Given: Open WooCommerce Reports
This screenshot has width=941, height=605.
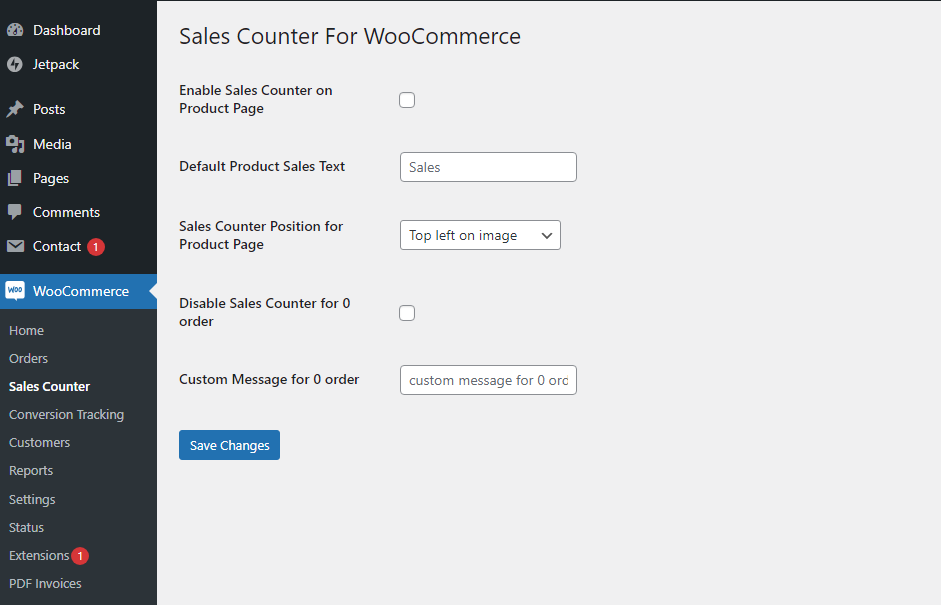Looking at the screenshot, I should click(31, 471).
